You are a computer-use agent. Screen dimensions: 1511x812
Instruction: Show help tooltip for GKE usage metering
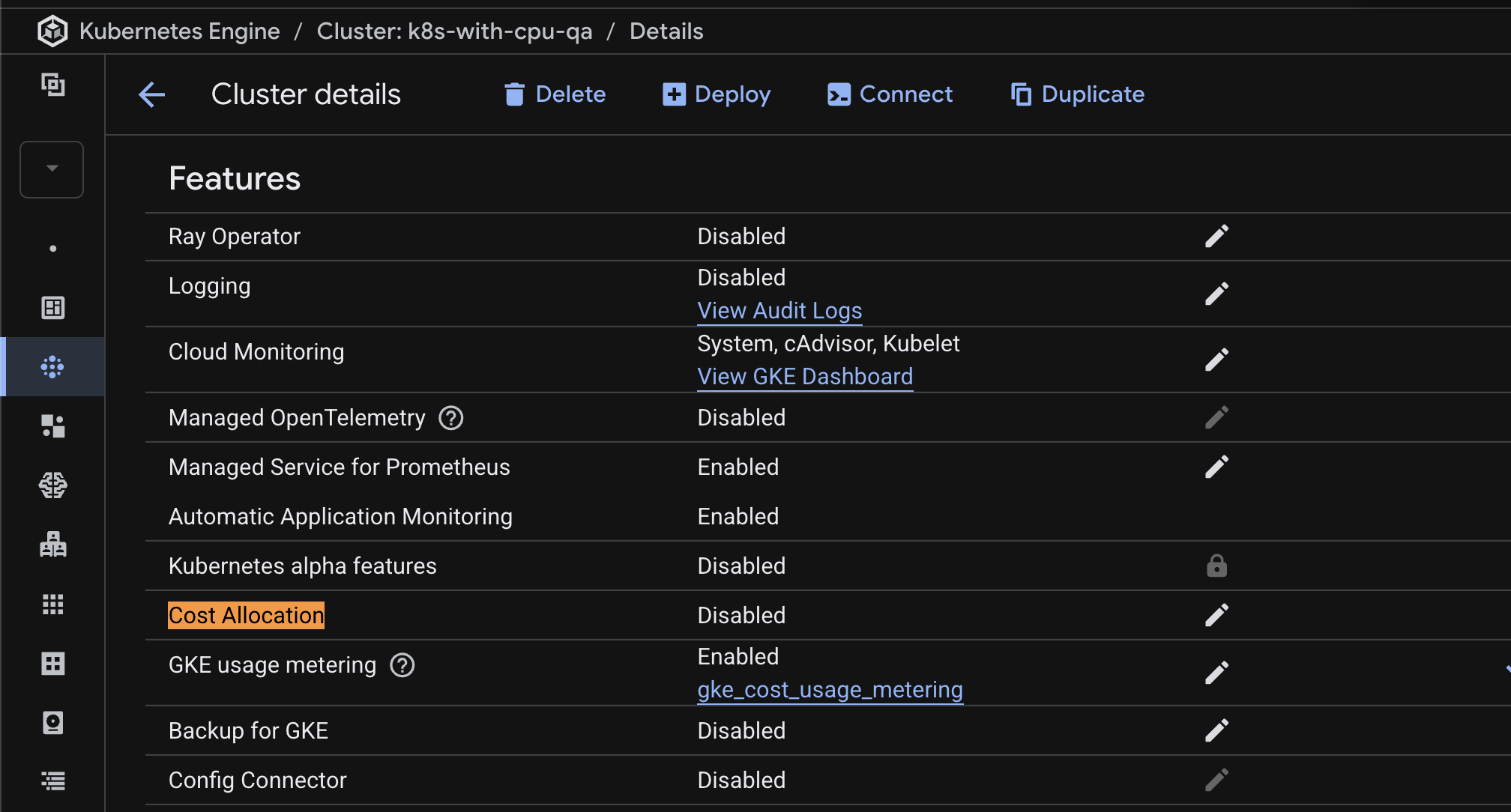402,665
